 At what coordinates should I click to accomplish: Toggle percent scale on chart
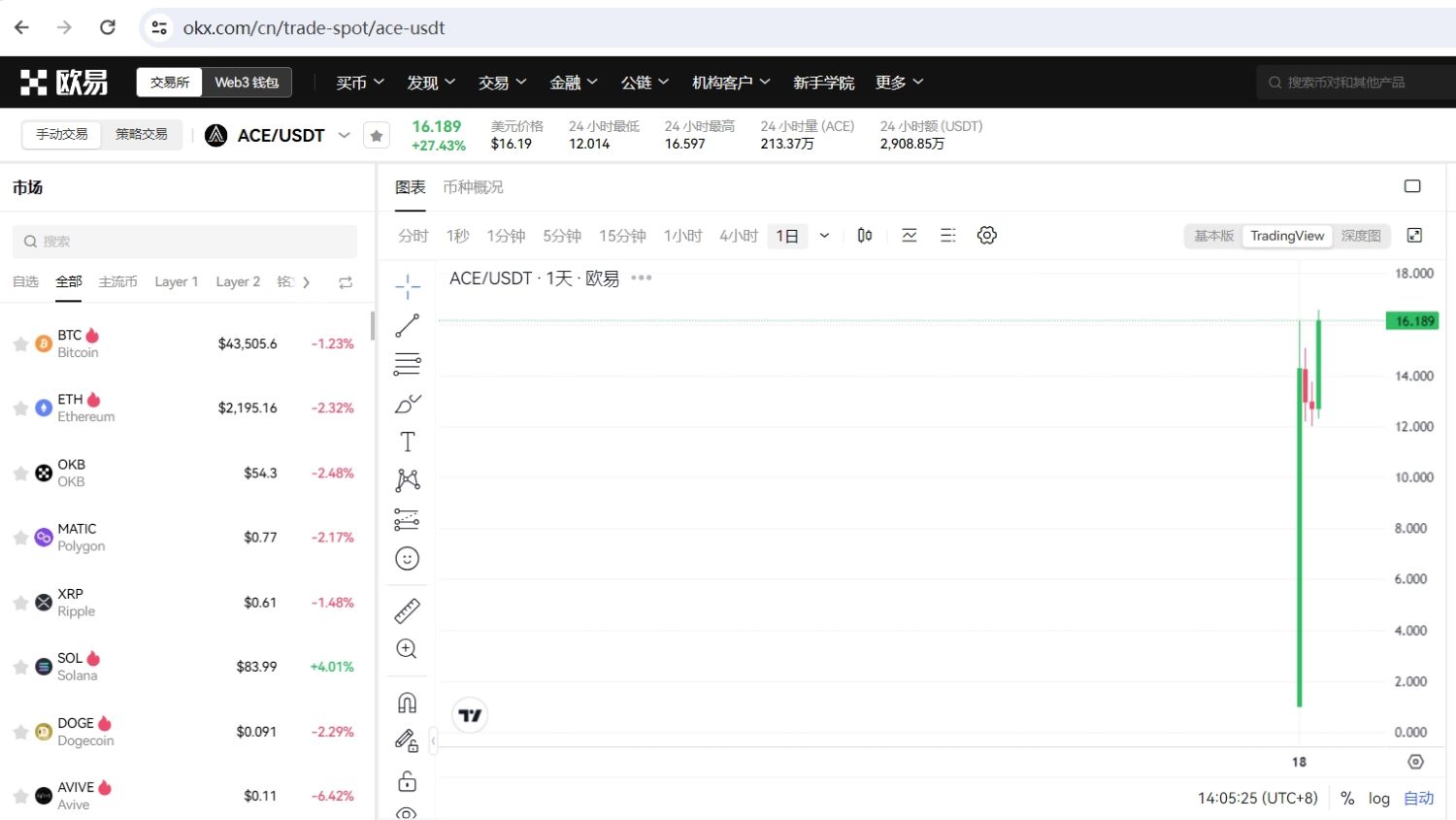click(1347, 798)
